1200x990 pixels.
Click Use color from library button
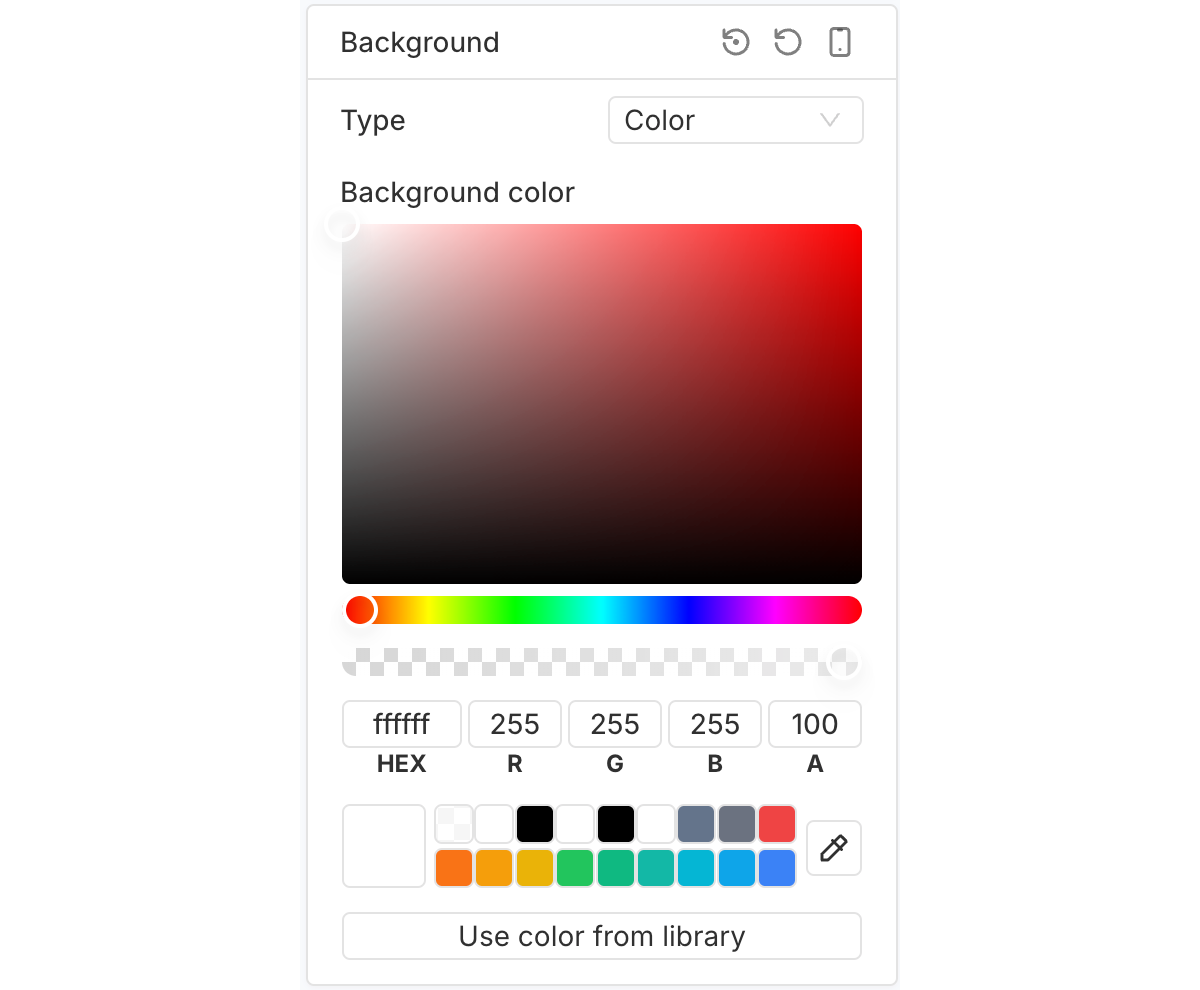point(602,936)
